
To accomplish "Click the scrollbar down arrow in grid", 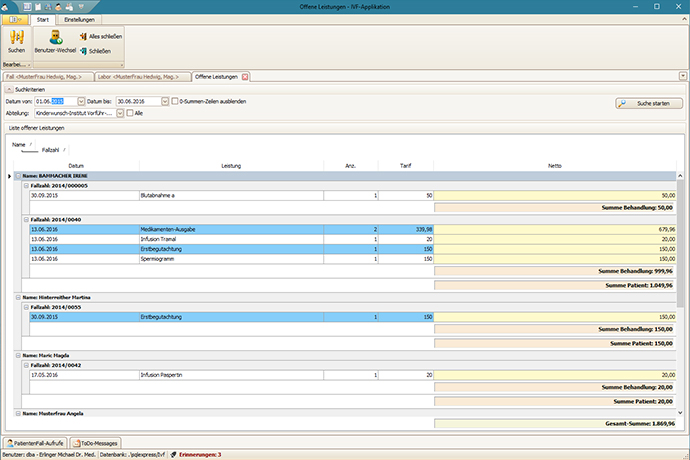I will [x=680, y=413].
